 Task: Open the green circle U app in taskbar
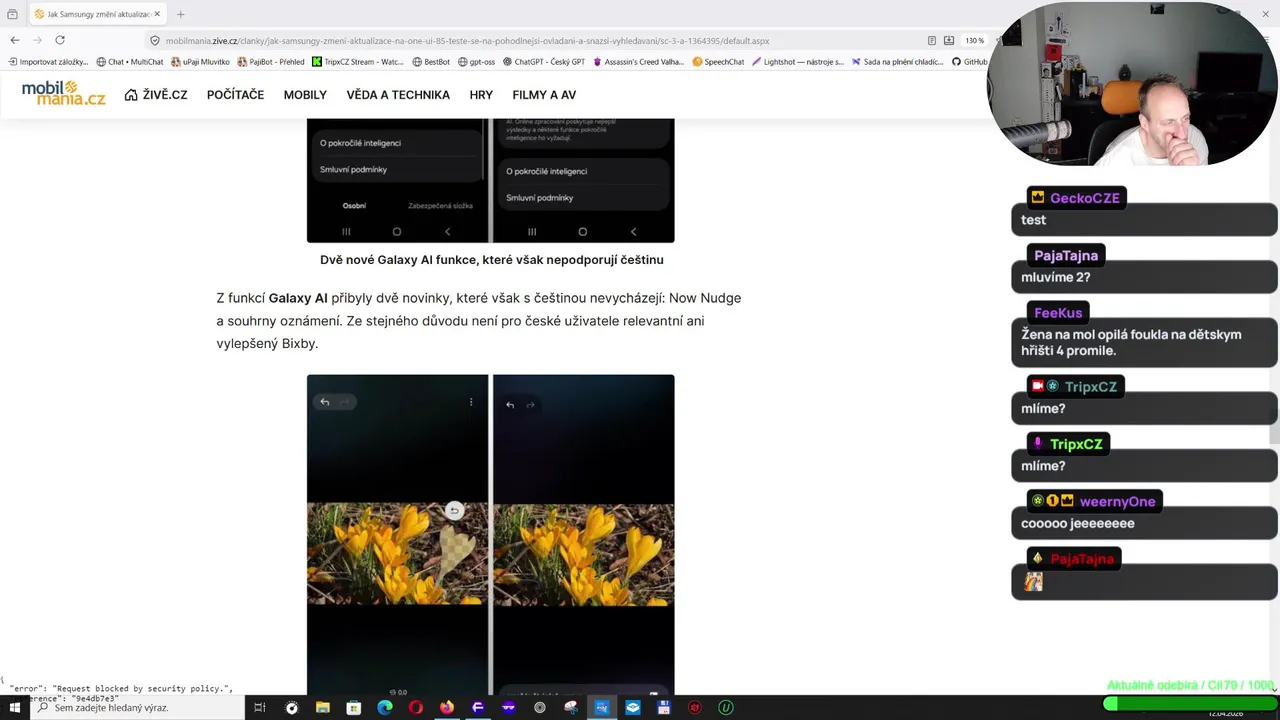(x=726, y=708)
